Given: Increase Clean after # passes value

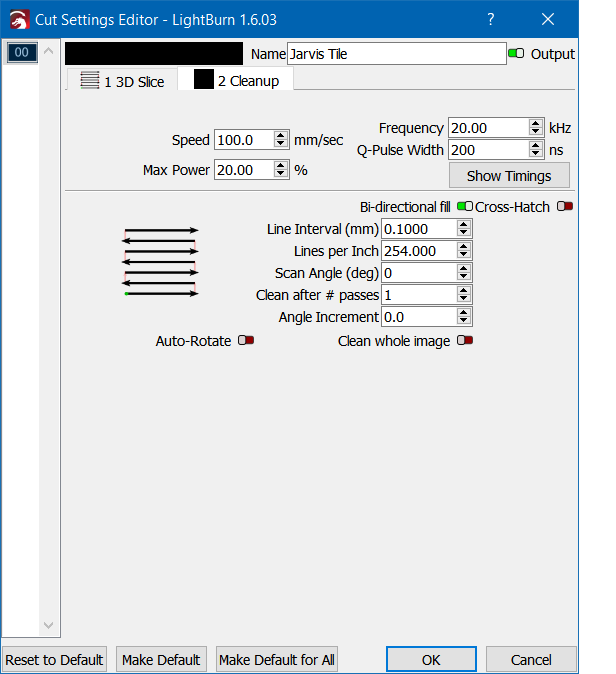Looking at the screenshot, I should tap(463, 290).
